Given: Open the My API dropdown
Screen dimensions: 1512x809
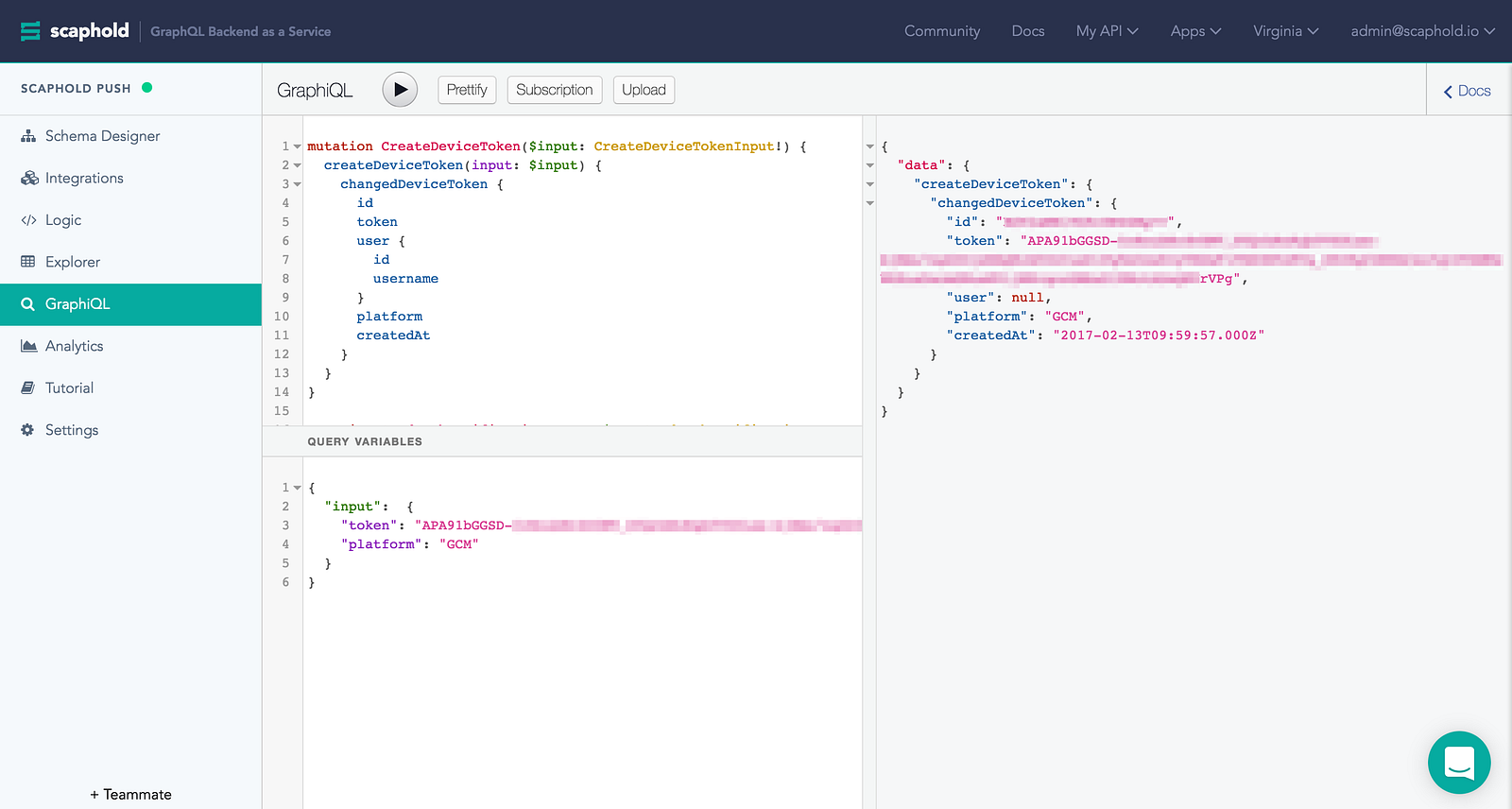Looking at the screenshot, I should point(1107,31).
